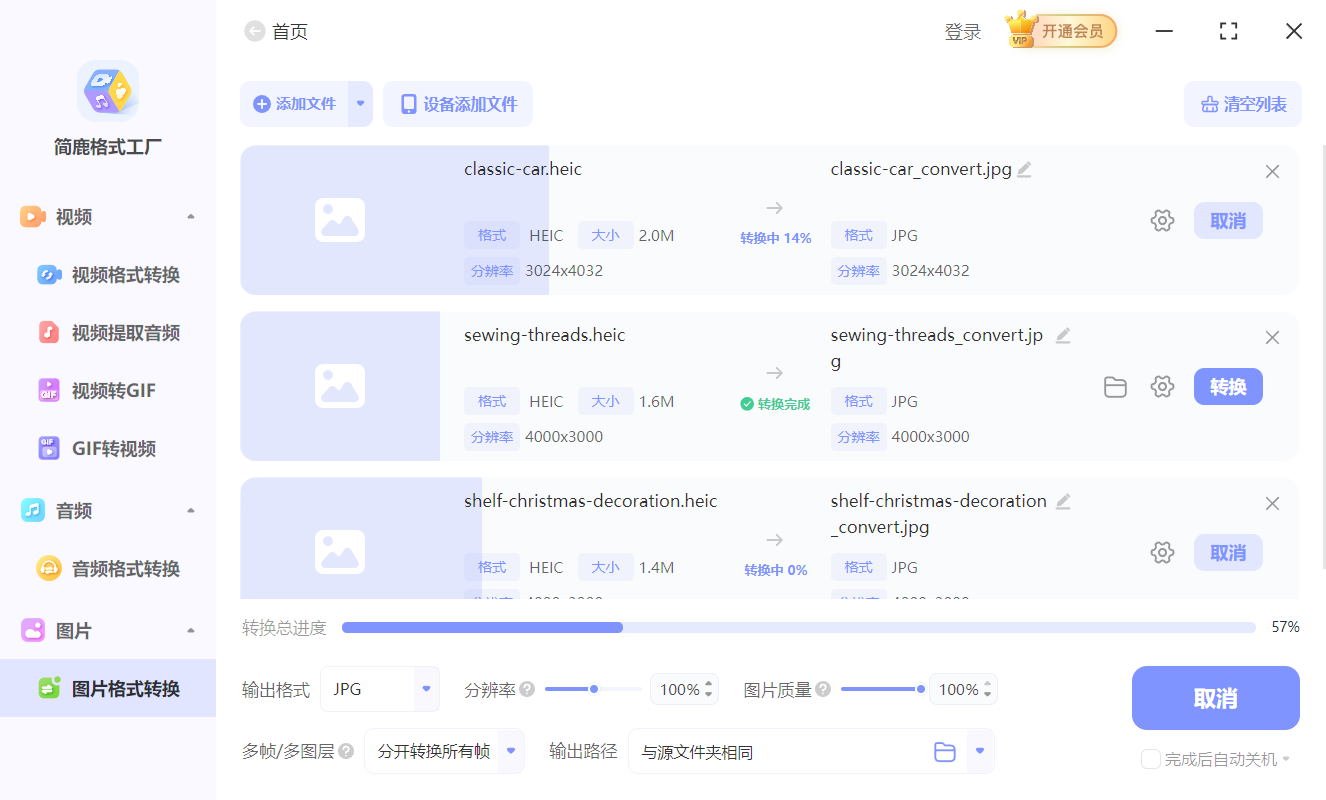Browse output folder icon in 输出路径
Screen dimensions: 1326x800
945,752
